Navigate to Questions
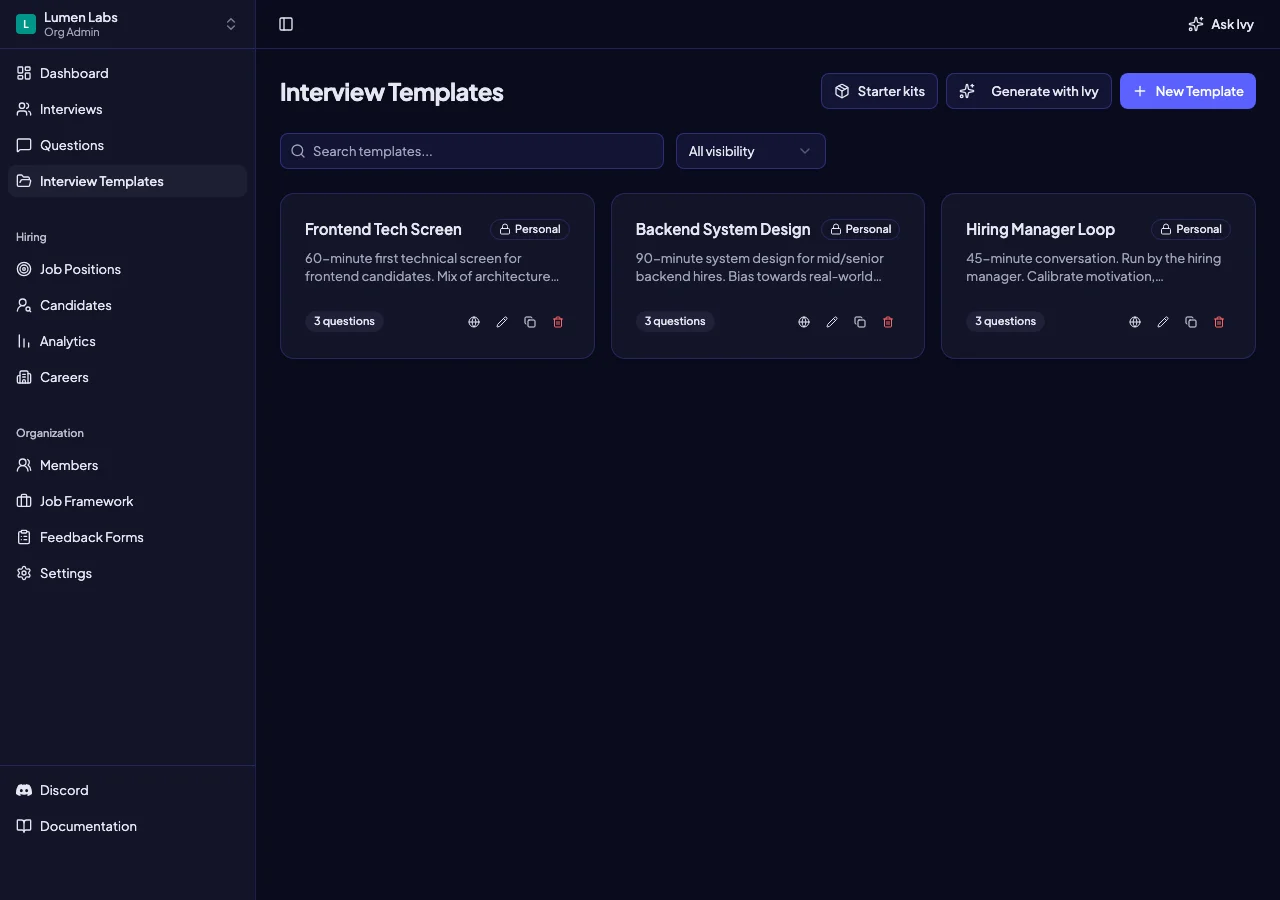 (127, 145)
